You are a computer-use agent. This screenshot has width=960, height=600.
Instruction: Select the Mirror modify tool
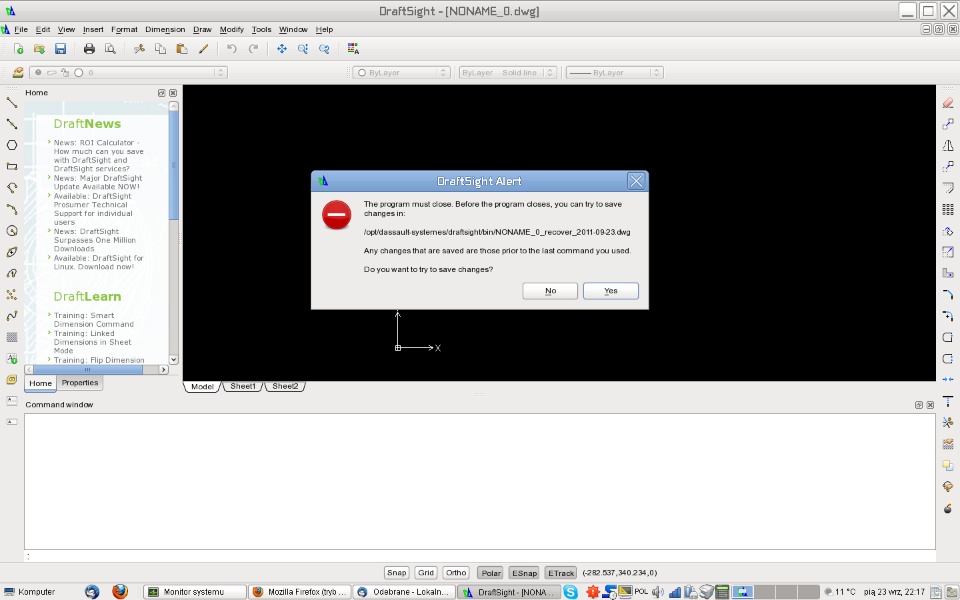(948, 145)
